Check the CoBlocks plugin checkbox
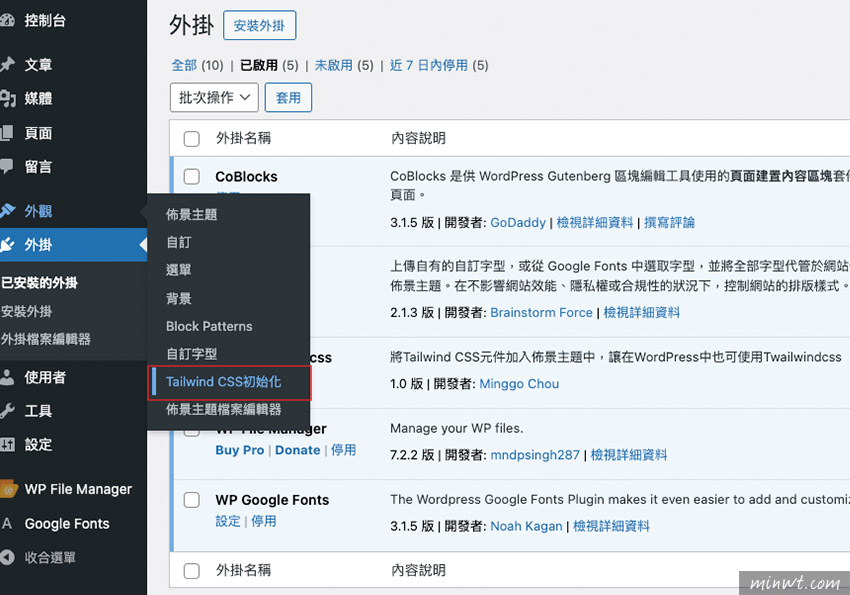 191,177
